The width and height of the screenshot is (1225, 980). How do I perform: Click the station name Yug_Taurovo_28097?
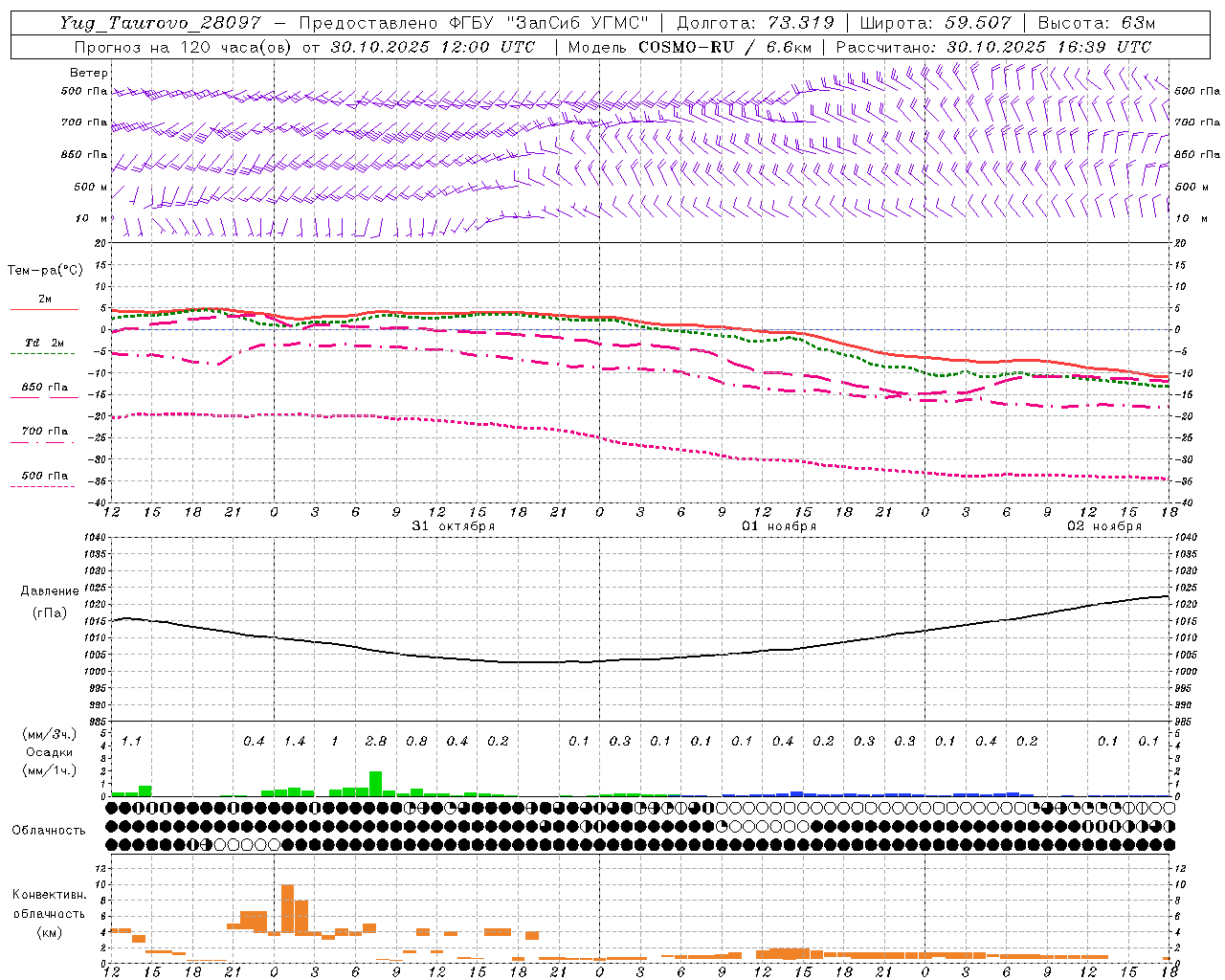click(160, 23)
